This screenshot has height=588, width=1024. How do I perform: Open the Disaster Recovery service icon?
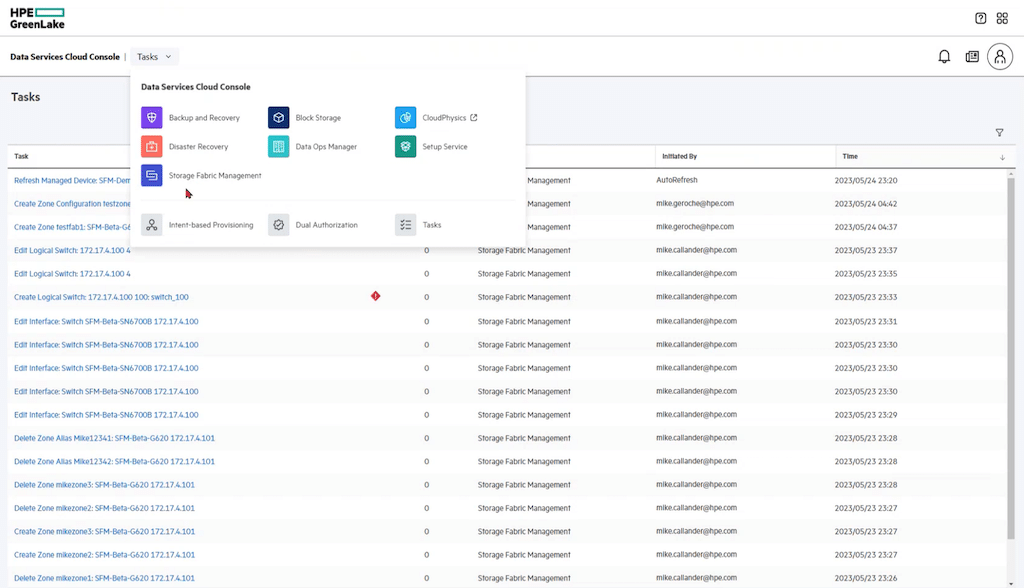tap(152, 146)
